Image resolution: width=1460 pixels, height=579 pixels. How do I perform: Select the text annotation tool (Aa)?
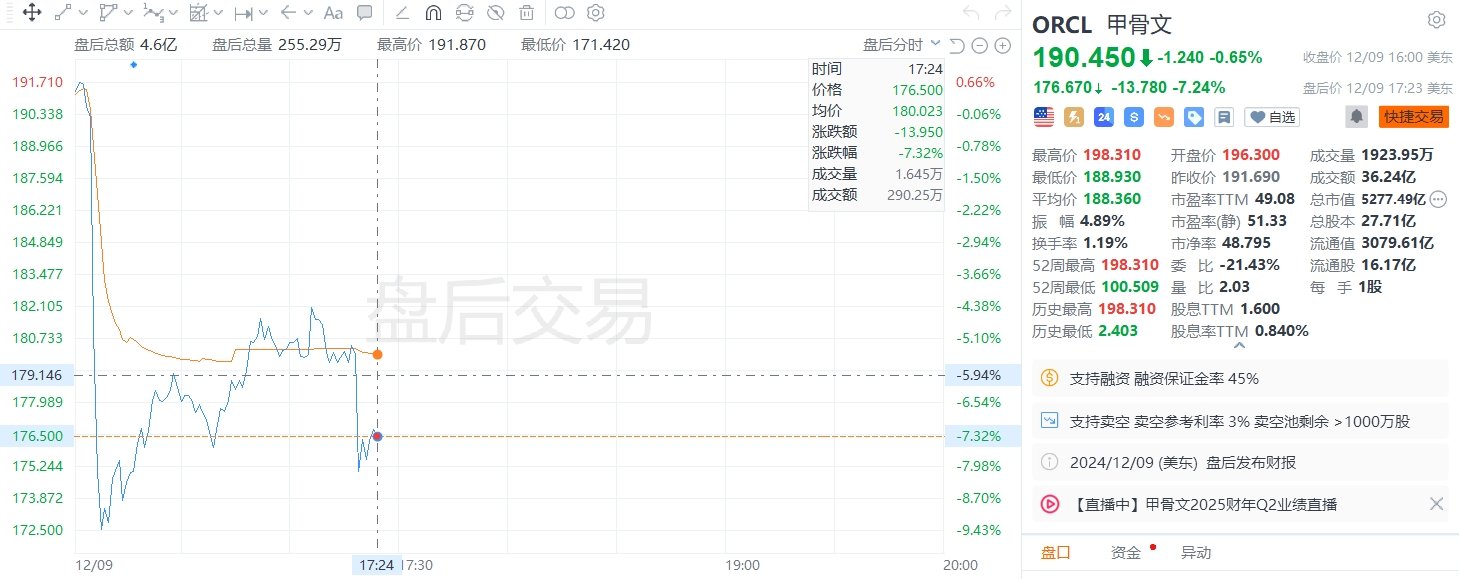pyautogui.click(x=334, y=13)
